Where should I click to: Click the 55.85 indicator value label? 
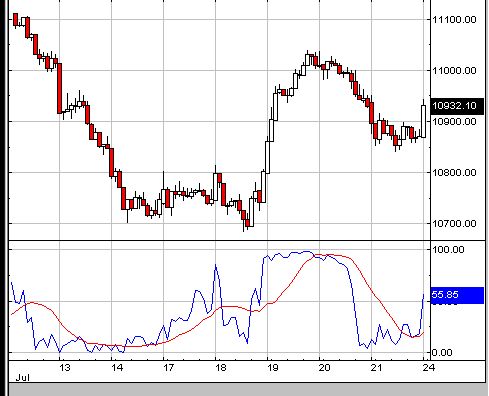457,295
